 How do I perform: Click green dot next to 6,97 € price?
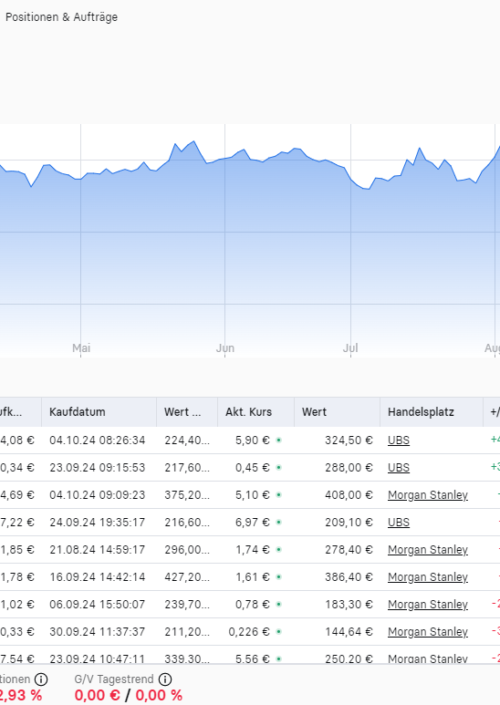(x=278, y=522)
